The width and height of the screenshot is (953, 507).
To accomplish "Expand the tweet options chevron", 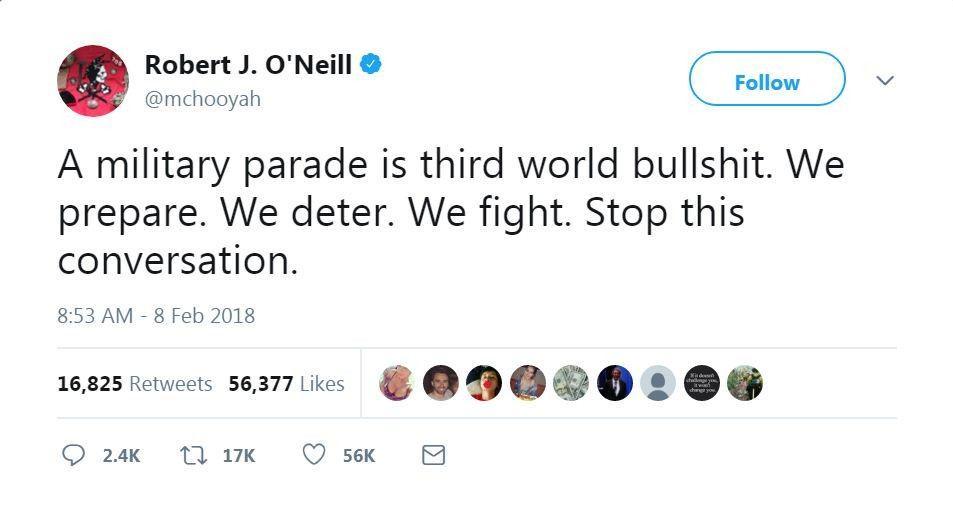I will (885, 80).
